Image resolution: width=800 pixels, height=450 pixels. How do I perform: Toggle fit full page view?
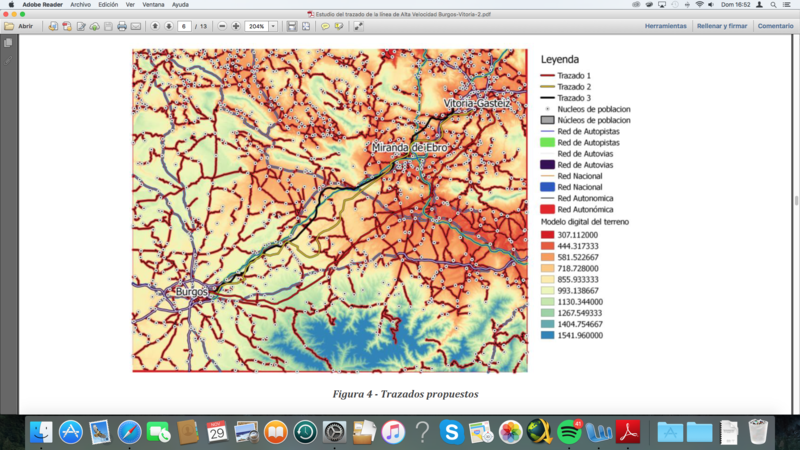[306, 26]
